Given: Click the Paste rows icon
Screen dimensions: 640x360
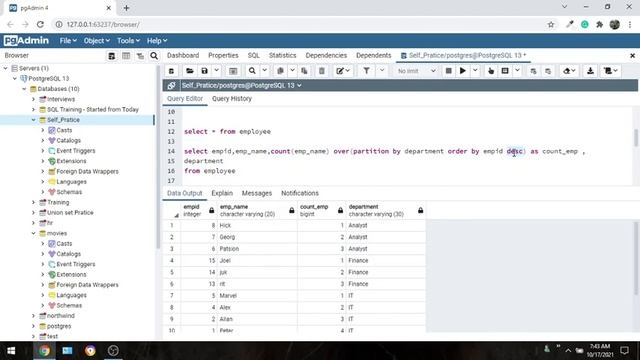Looking at the screenshot, I should 304,71.
